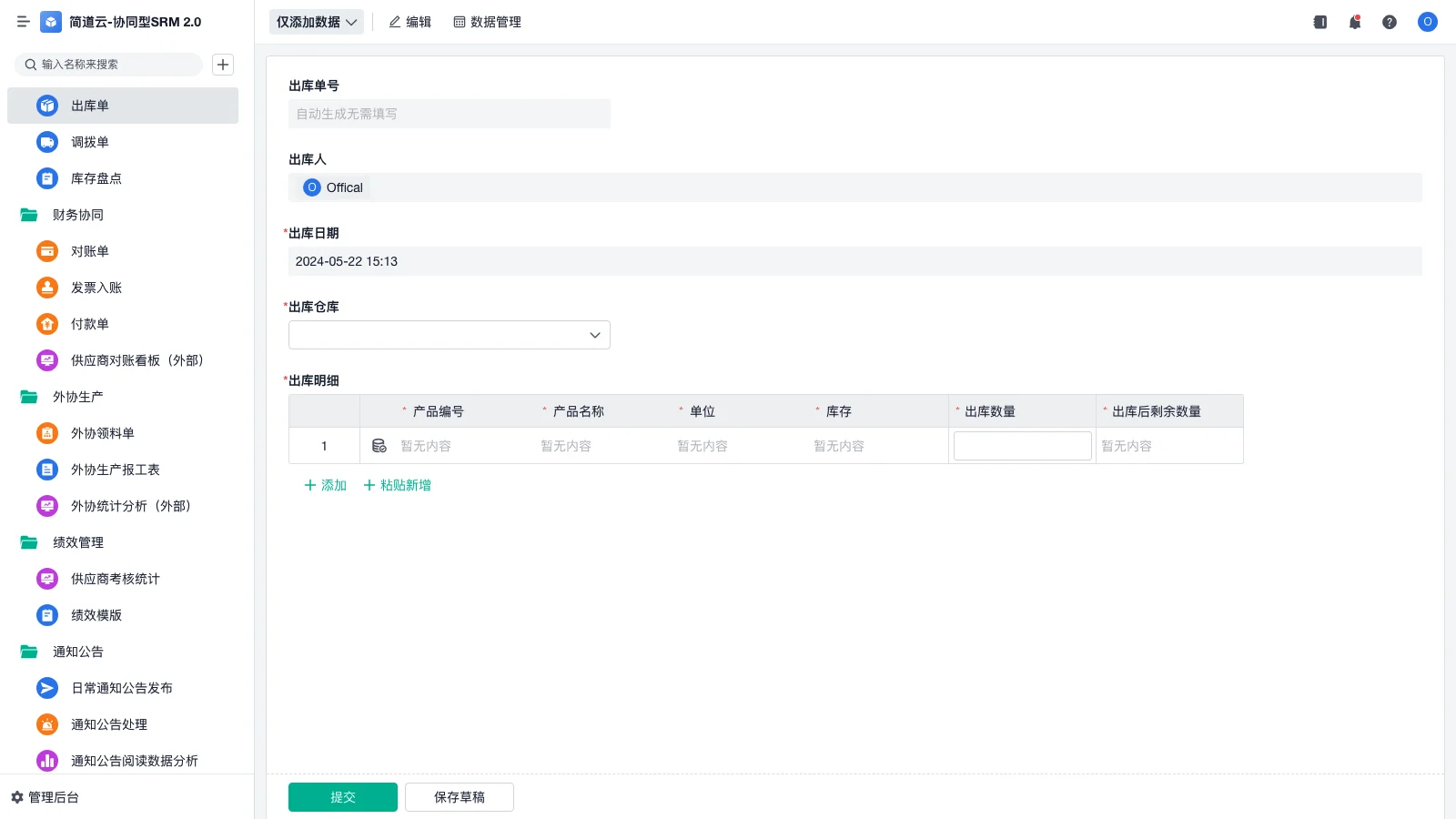This screenshot has width=1456, height=819.
Task: Click the 供应商考核统计 icon
Action: click(x=47, y=579)
